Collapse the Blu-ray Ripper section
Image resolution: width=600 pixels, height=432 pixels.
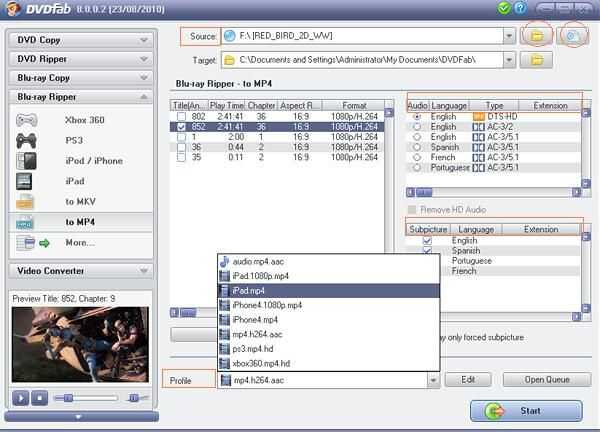click(x=144, y=97)
